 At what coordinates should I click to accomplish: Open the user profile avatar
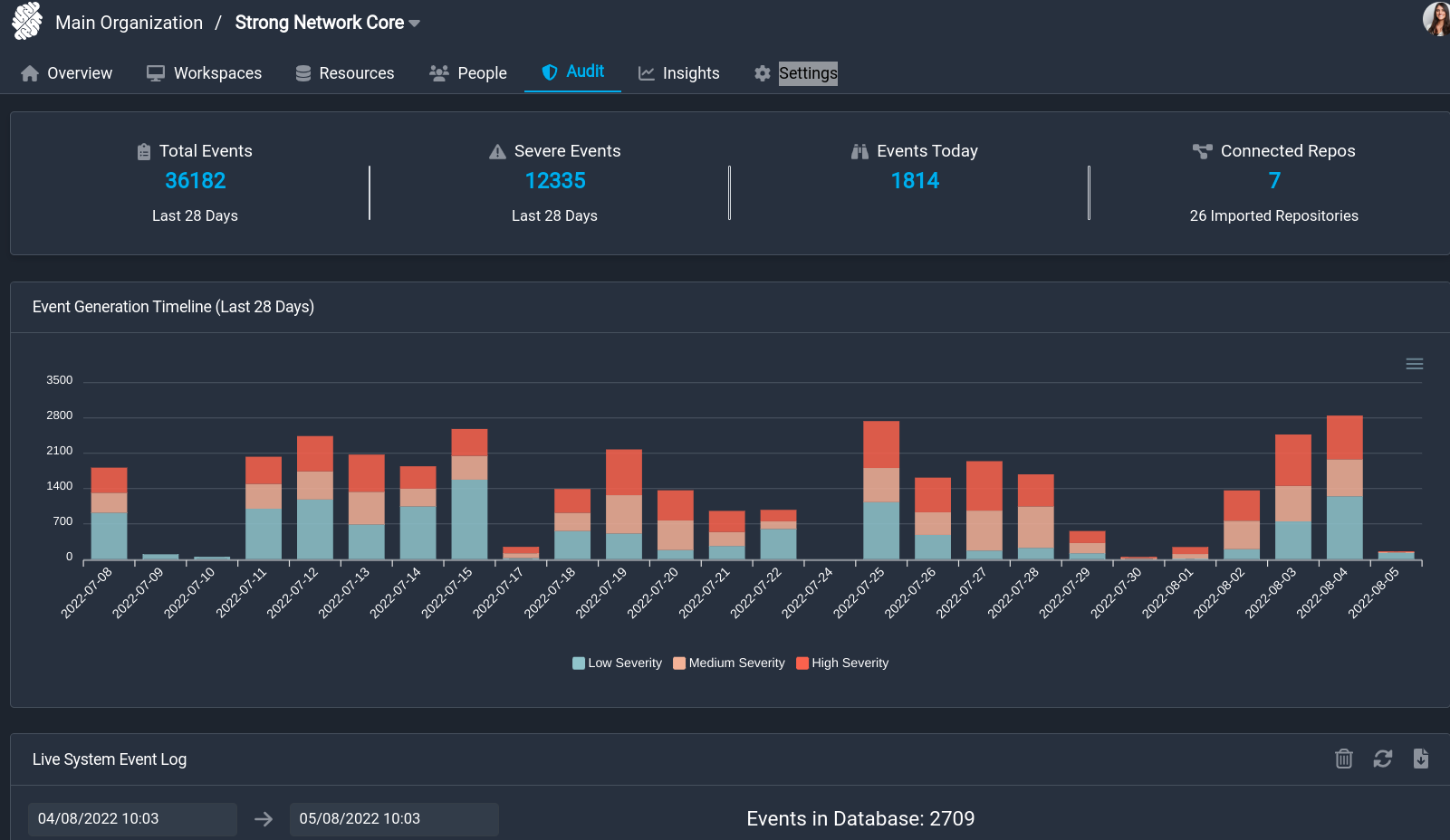tap(1436, 20)
